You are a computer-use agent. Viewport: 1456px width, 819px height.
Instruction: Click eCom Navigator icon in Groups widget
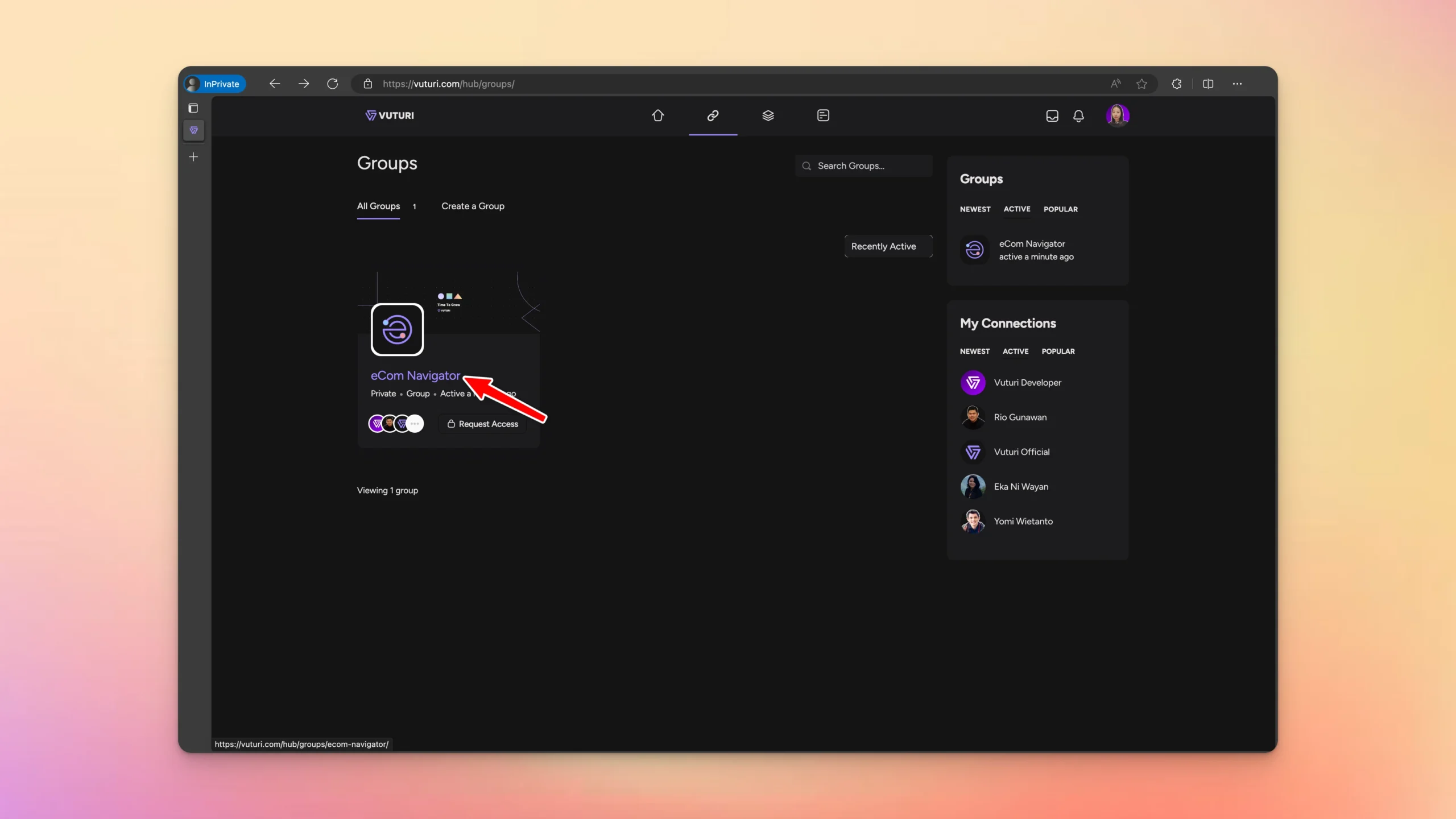pyautogui.click(x=974, y=250)
